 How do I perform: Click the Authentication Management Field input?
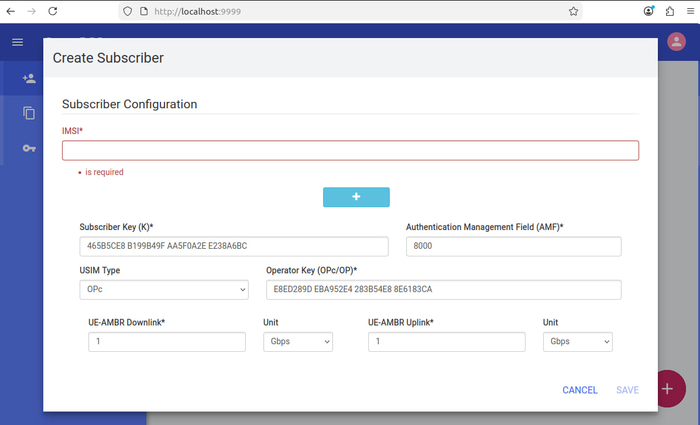(x=513, y=246)
